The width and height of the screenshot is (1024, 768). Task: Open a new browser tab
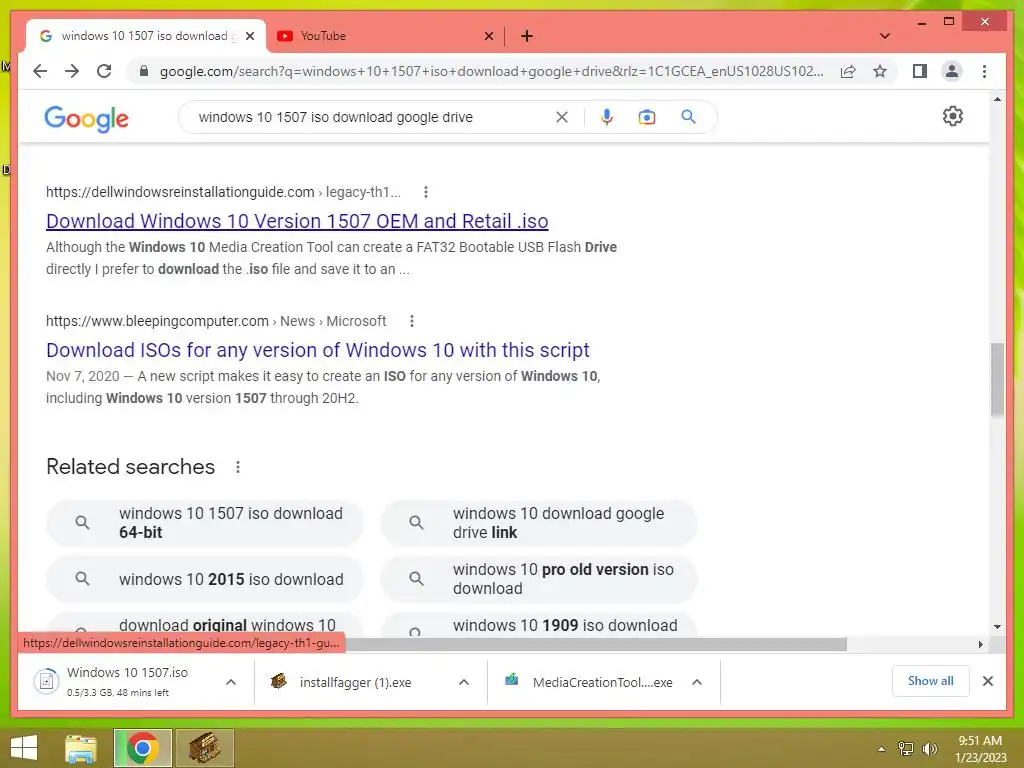point(527,36)
